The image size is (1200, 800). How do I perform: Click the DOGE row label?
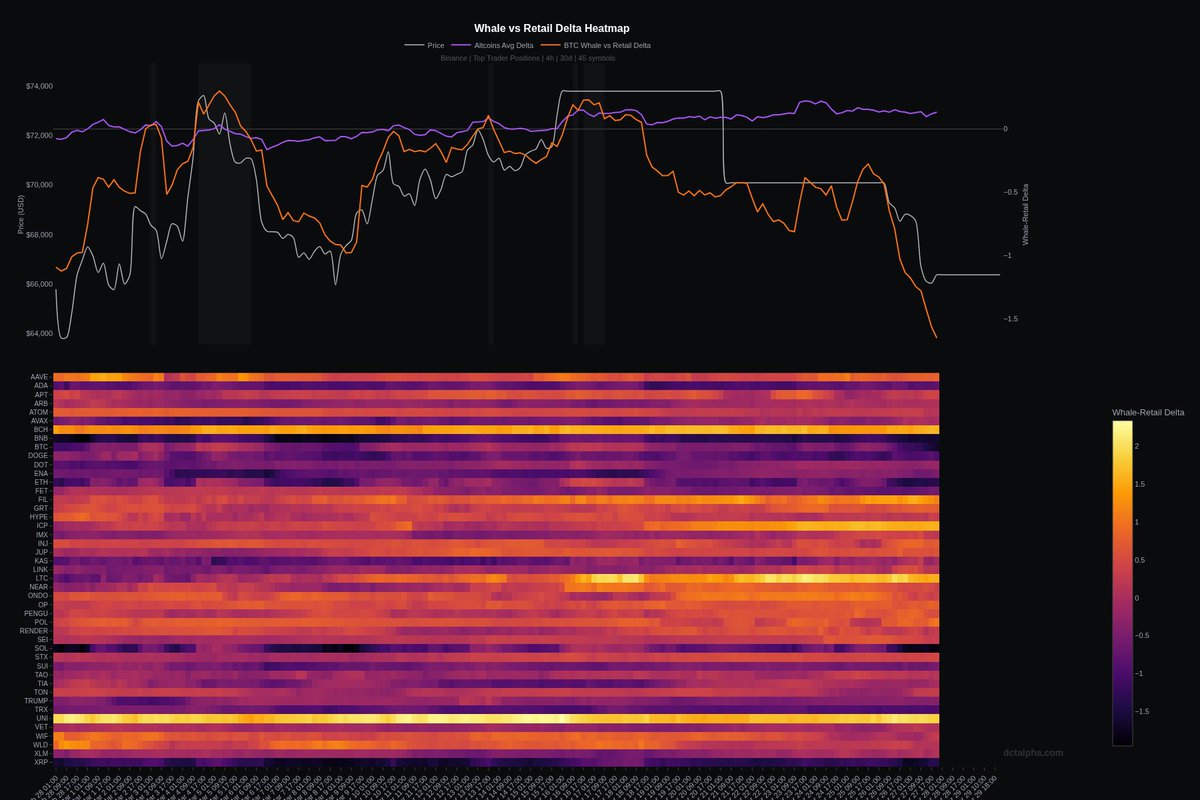[x=38, y=455]
